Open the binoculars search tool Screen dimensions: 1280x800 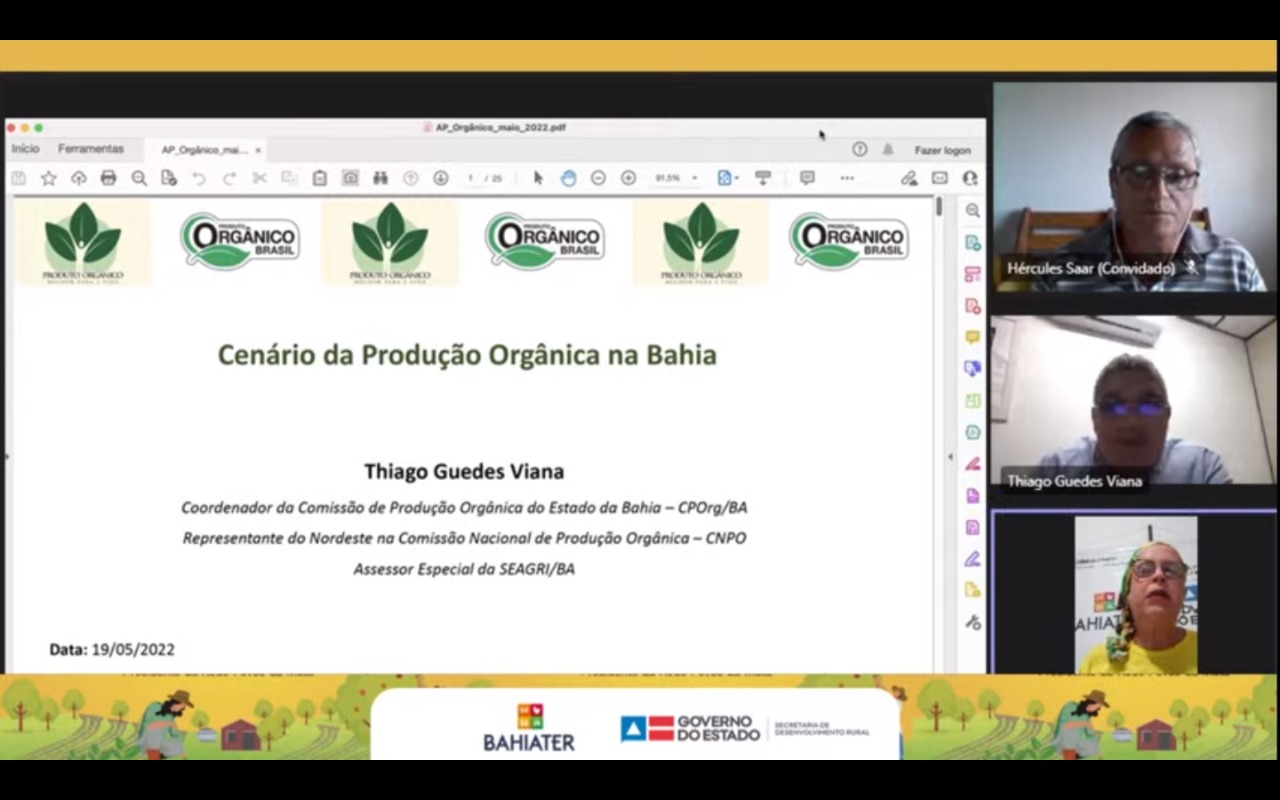pos(380,178)
